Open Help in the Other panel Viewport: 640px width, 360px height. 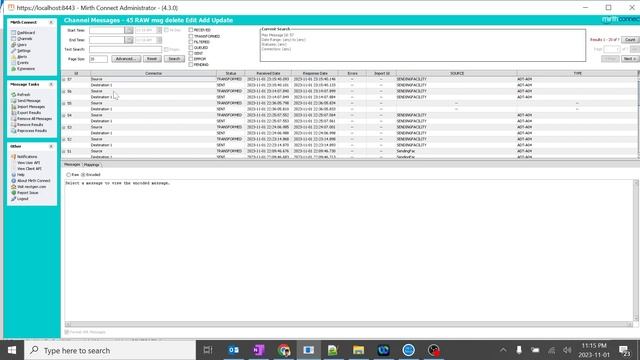(20, 175)
